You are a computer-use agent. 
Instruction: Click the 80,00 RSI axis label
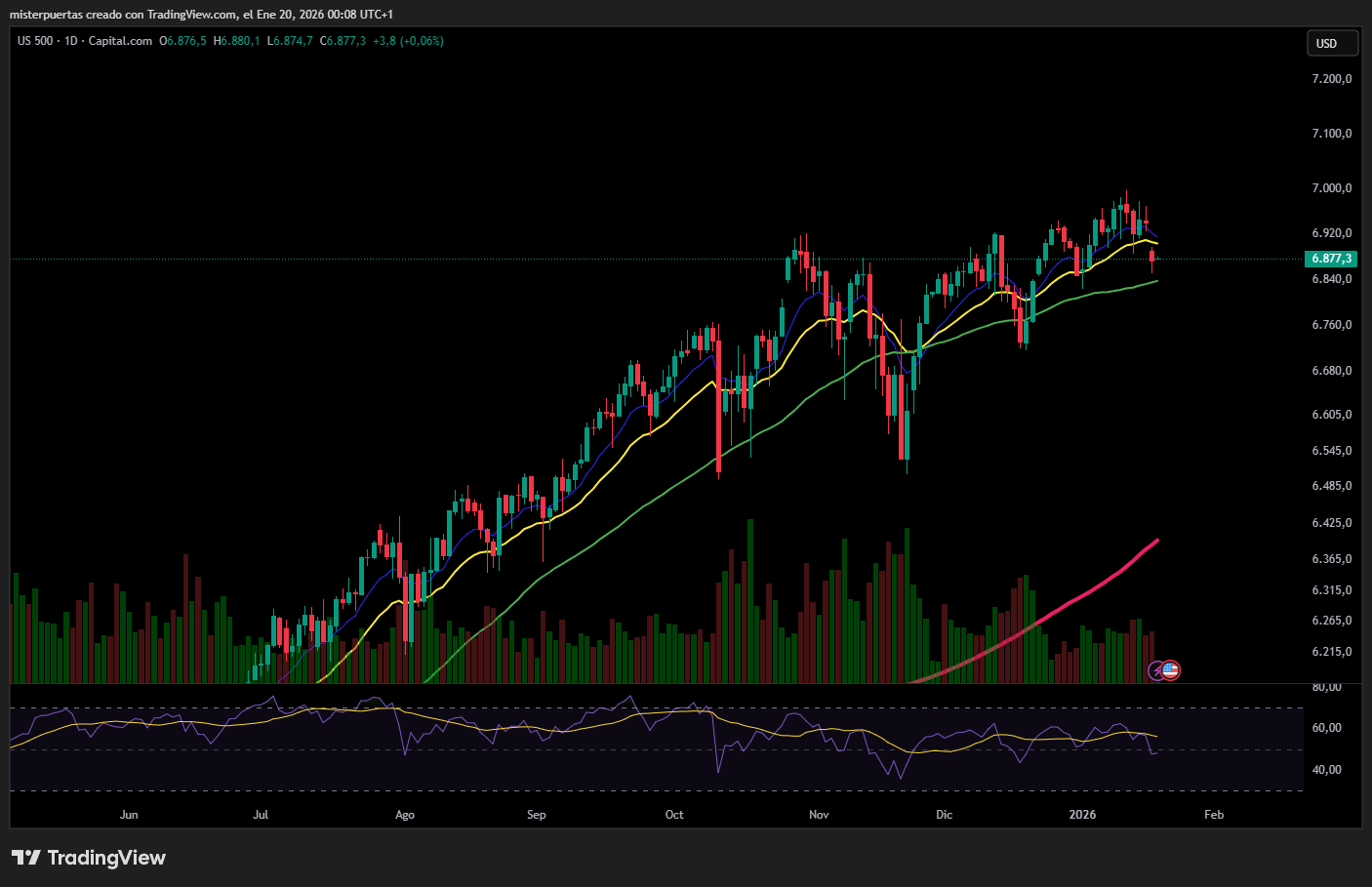[x=1326, y=687]
